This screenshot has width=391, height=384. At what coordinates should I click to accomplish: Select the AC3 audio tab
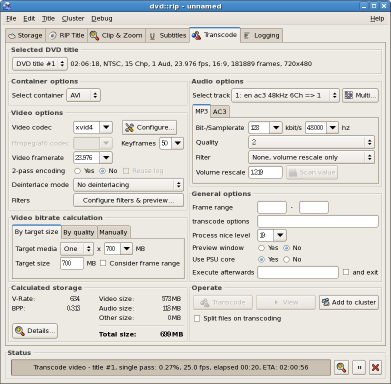pos(220,111)
